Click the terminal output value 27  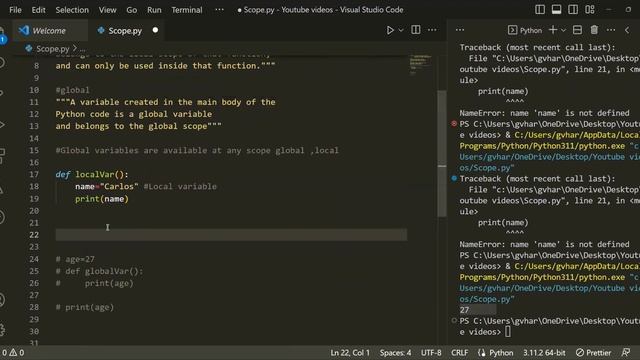click(464, 310)
